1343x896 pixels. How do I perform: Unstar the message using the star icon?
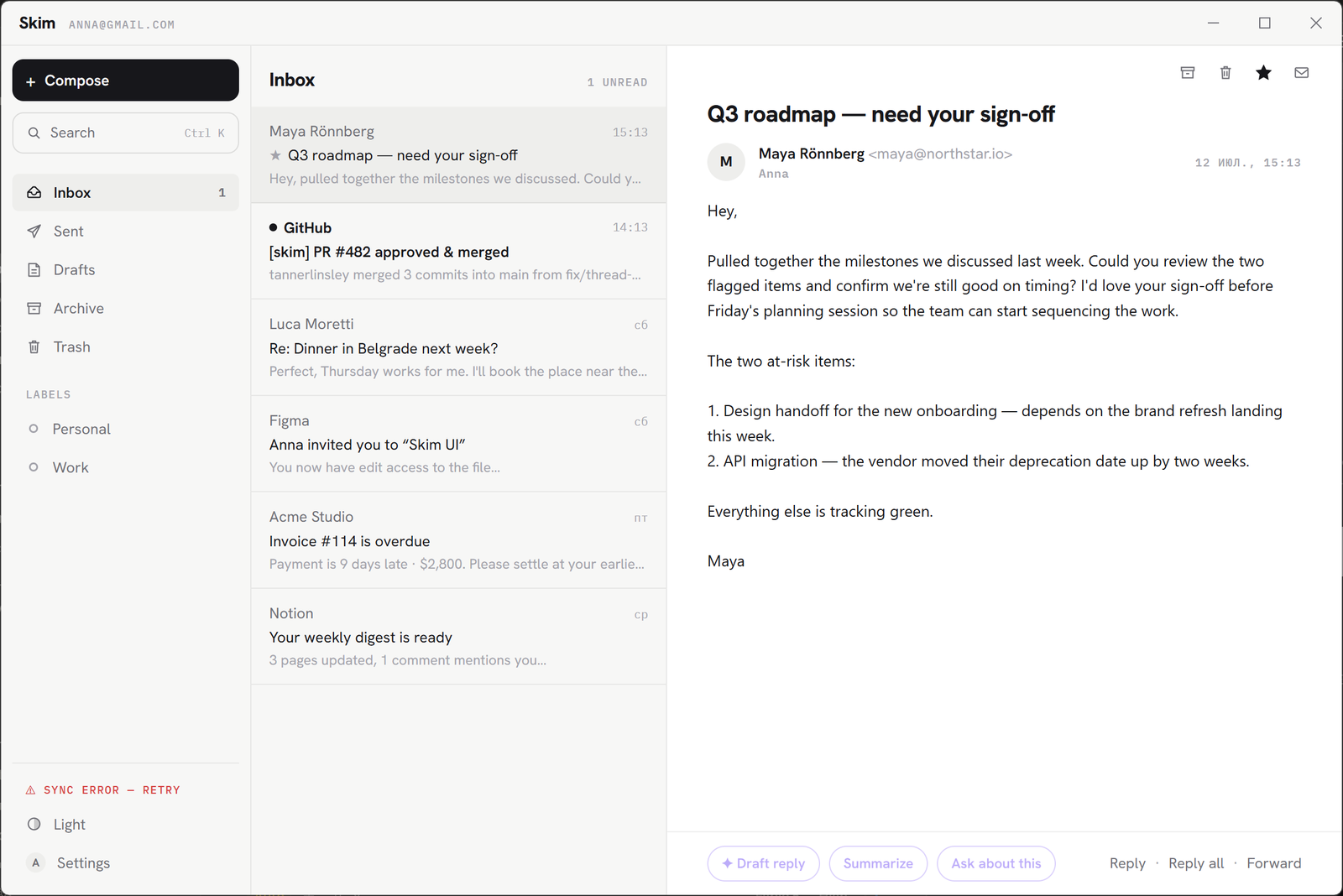point(1263,73)
